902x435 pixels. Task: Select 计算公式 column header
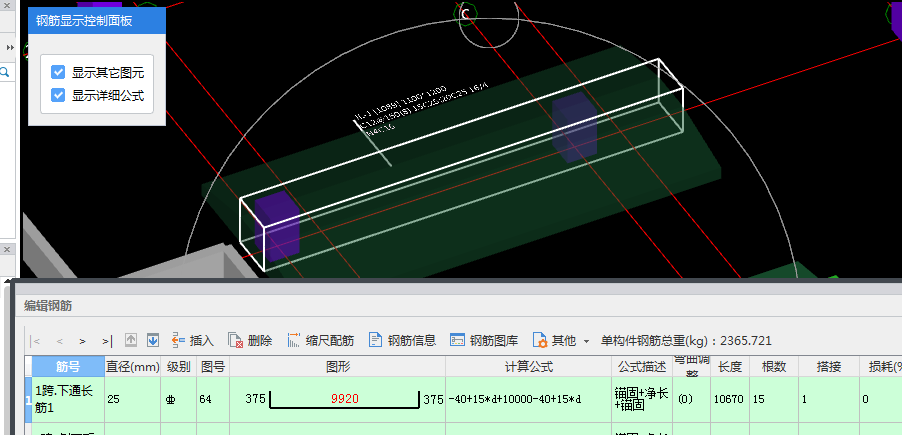528,367
